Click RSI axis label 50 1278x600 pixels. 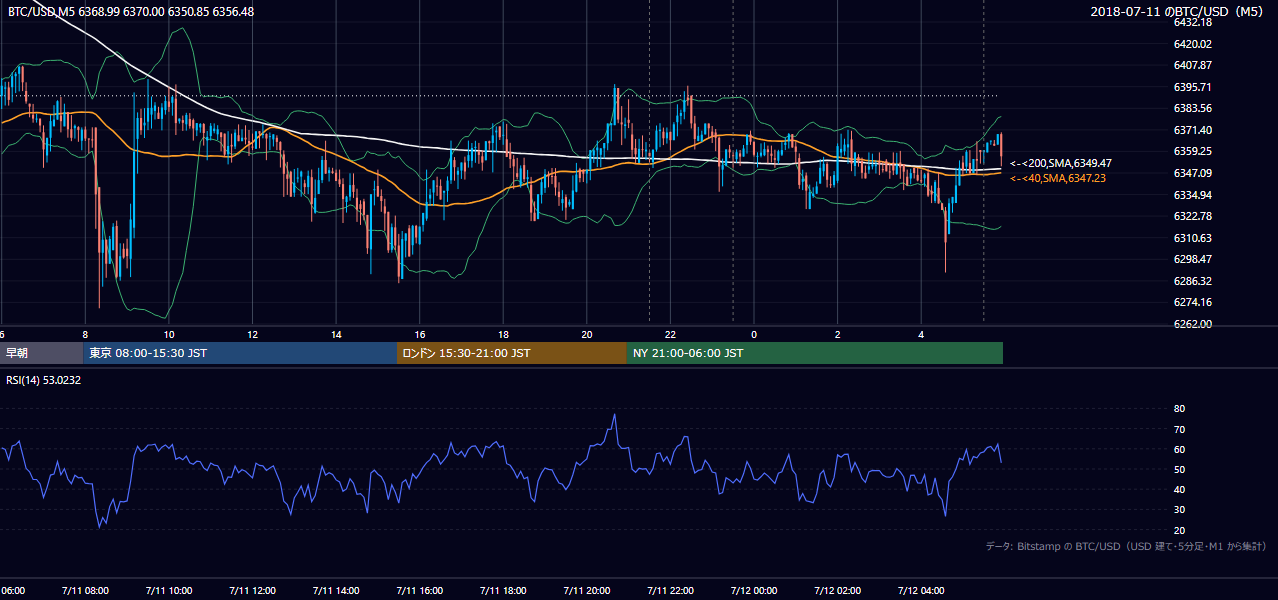(1179, 469)
